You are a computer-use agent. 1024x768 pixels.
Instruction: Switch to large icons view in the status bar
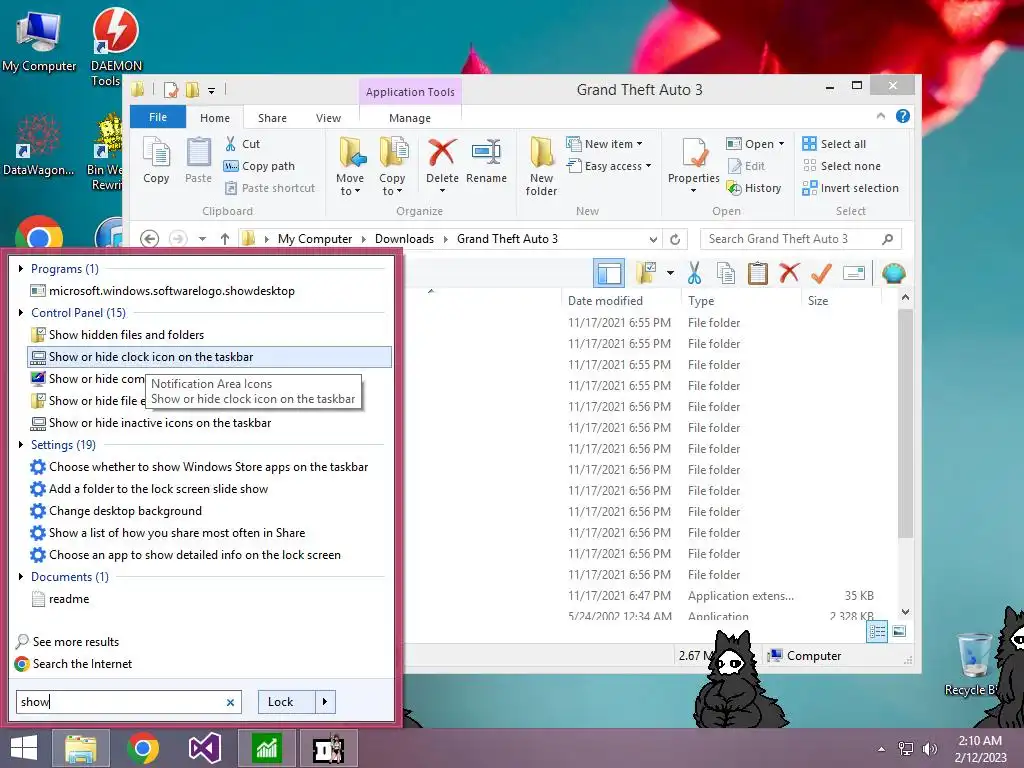click(x=899, y=631)
